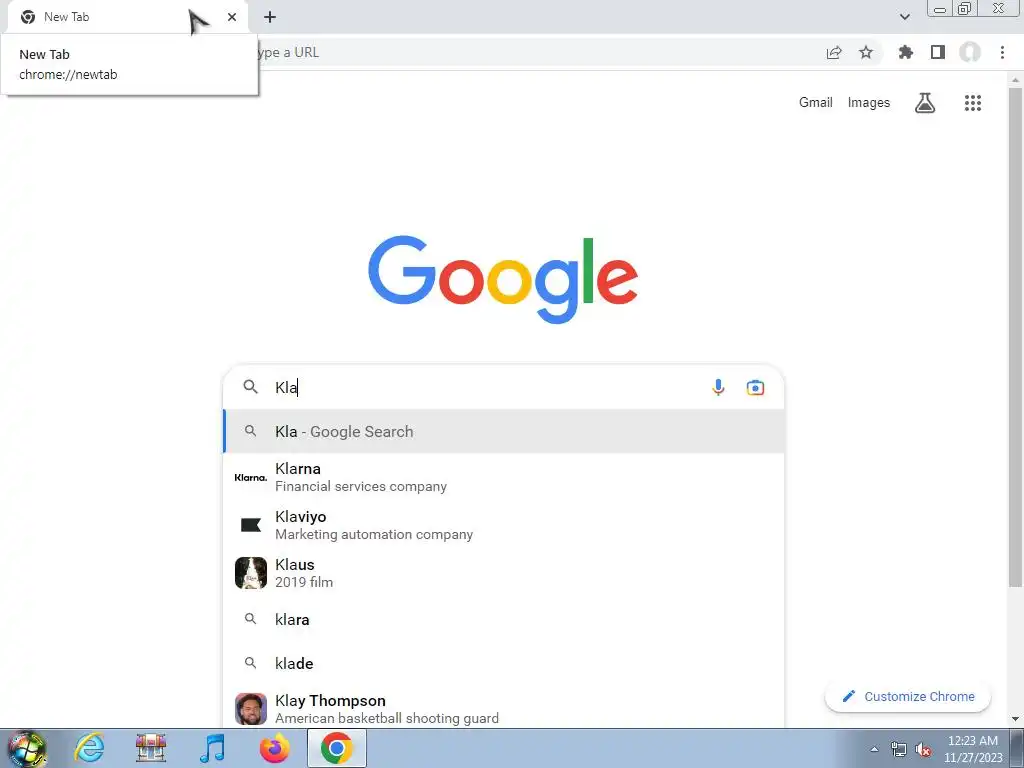
Task: Choose the Klarna suggestion
Action: coord(504,477)
